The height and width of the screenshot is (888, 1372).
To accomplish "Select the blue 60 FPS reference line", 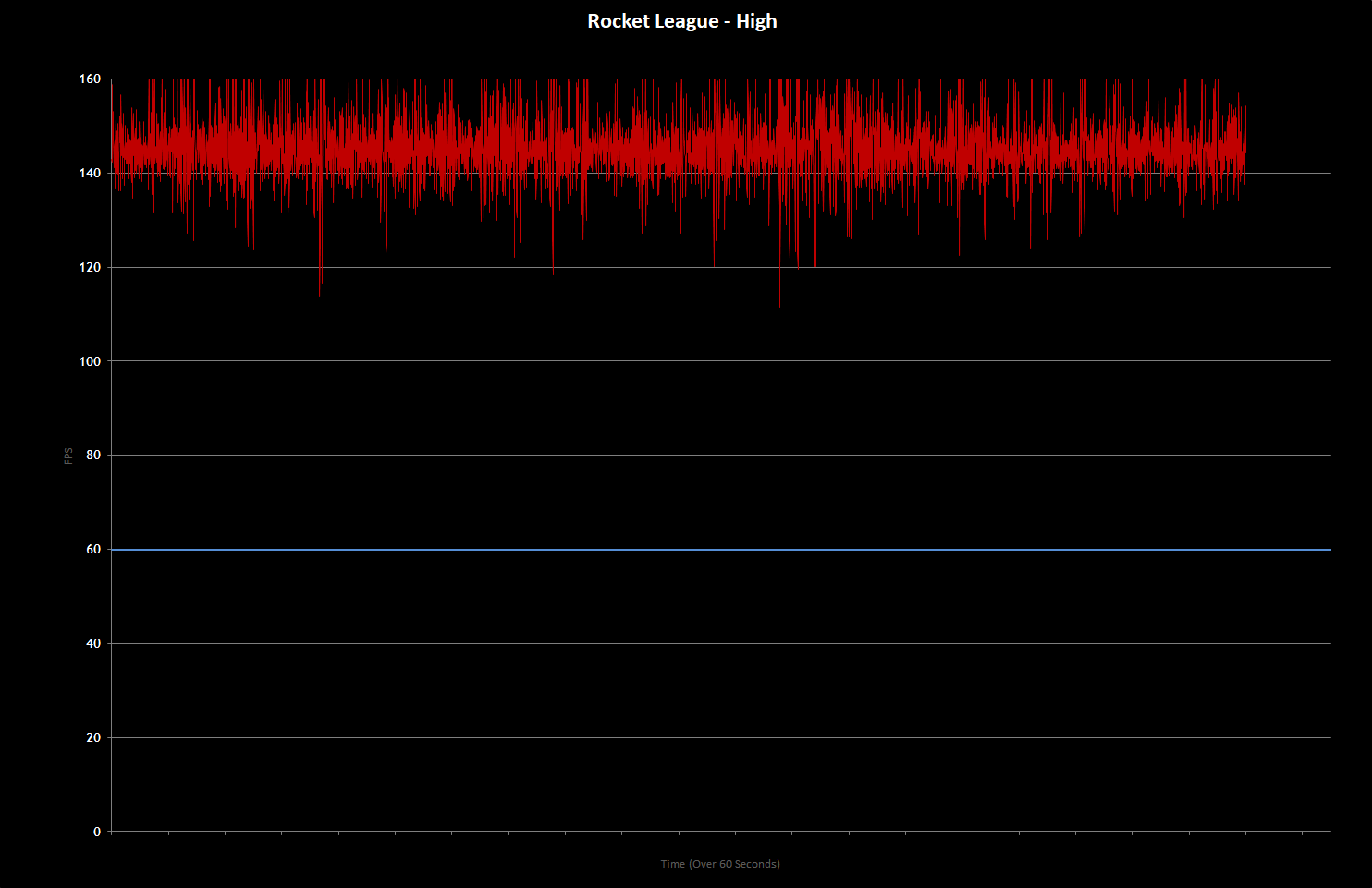I will [x=721, y=550].
